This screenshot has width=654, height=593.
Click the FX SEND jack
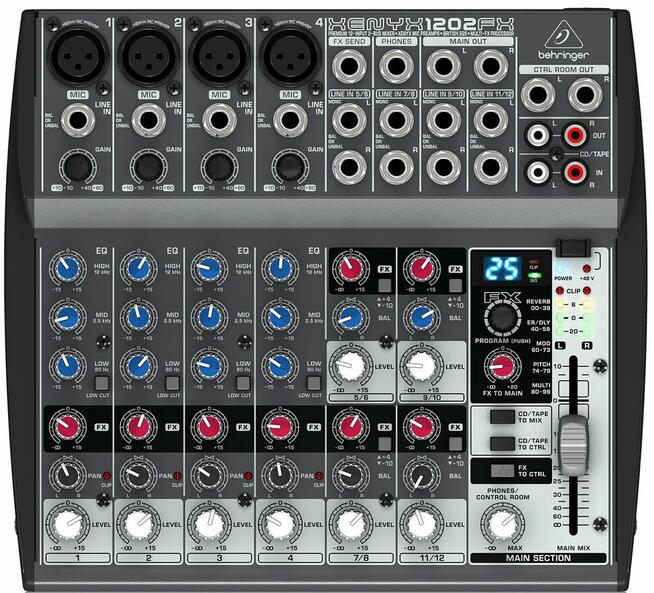coord(350,67)
